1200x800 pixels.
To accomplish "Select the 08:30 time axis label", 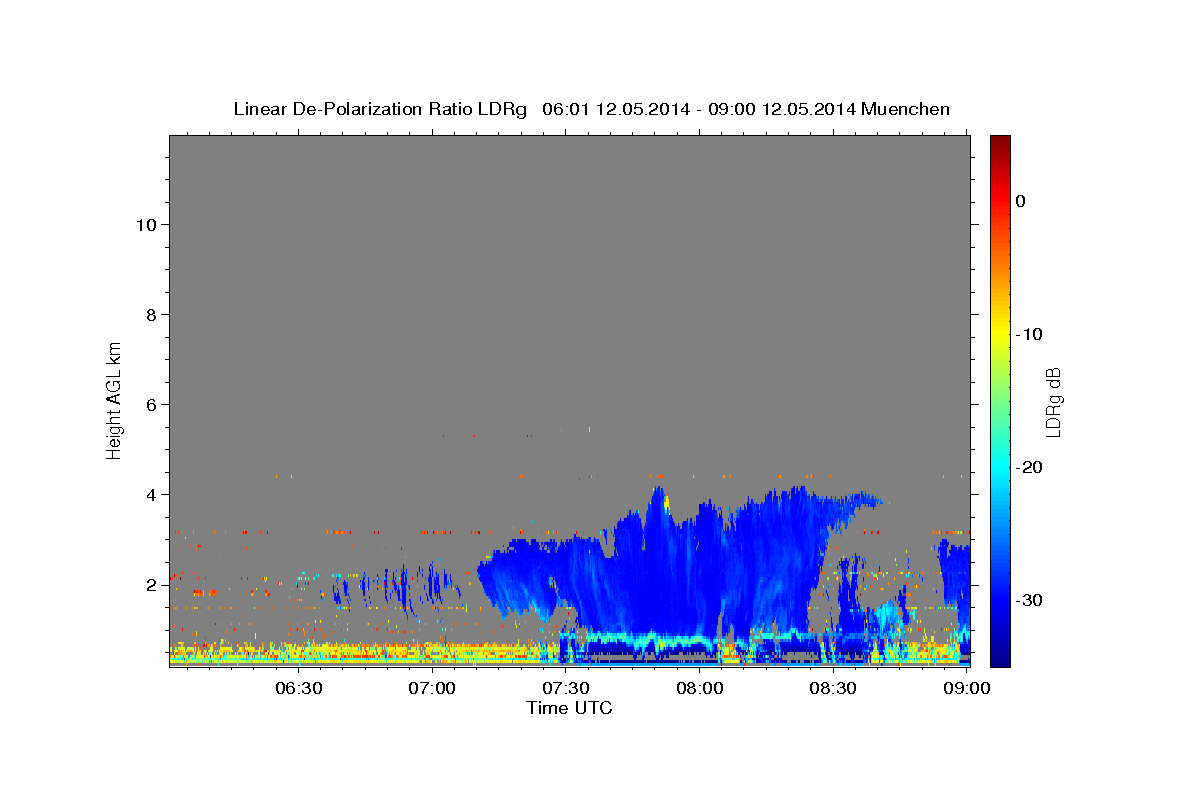I will coord(833,688).
